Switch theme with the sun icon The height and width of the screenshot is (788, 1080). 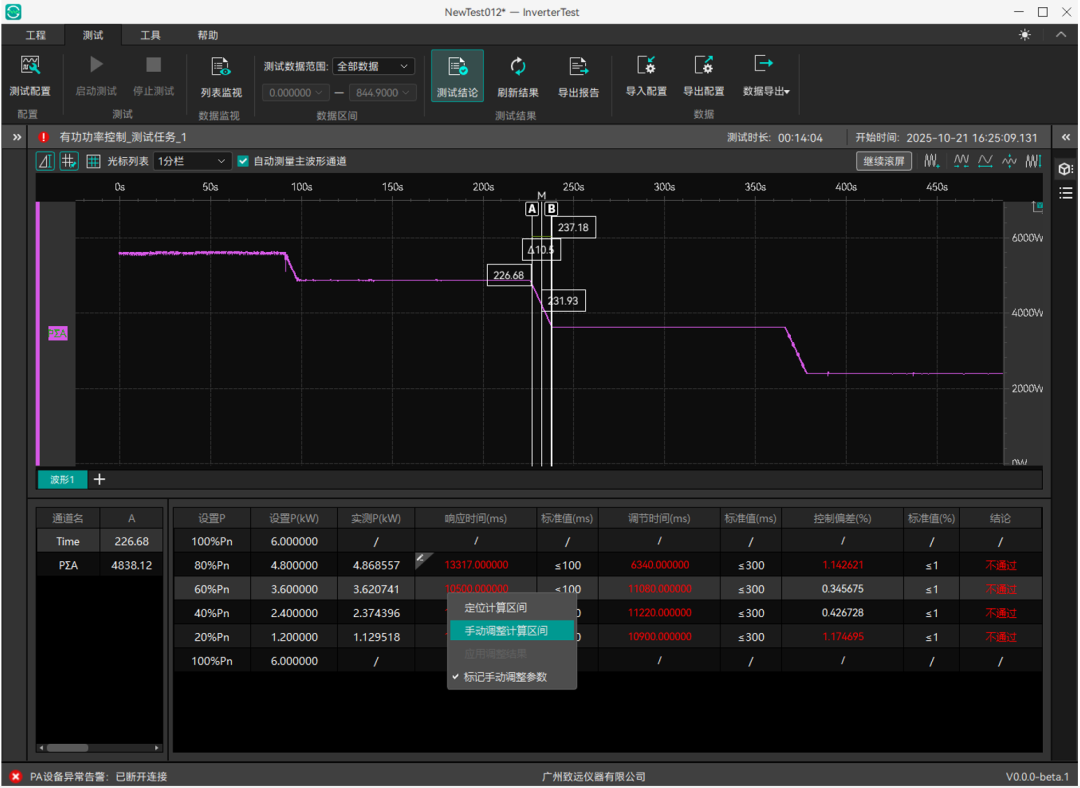coord(1024,35)
